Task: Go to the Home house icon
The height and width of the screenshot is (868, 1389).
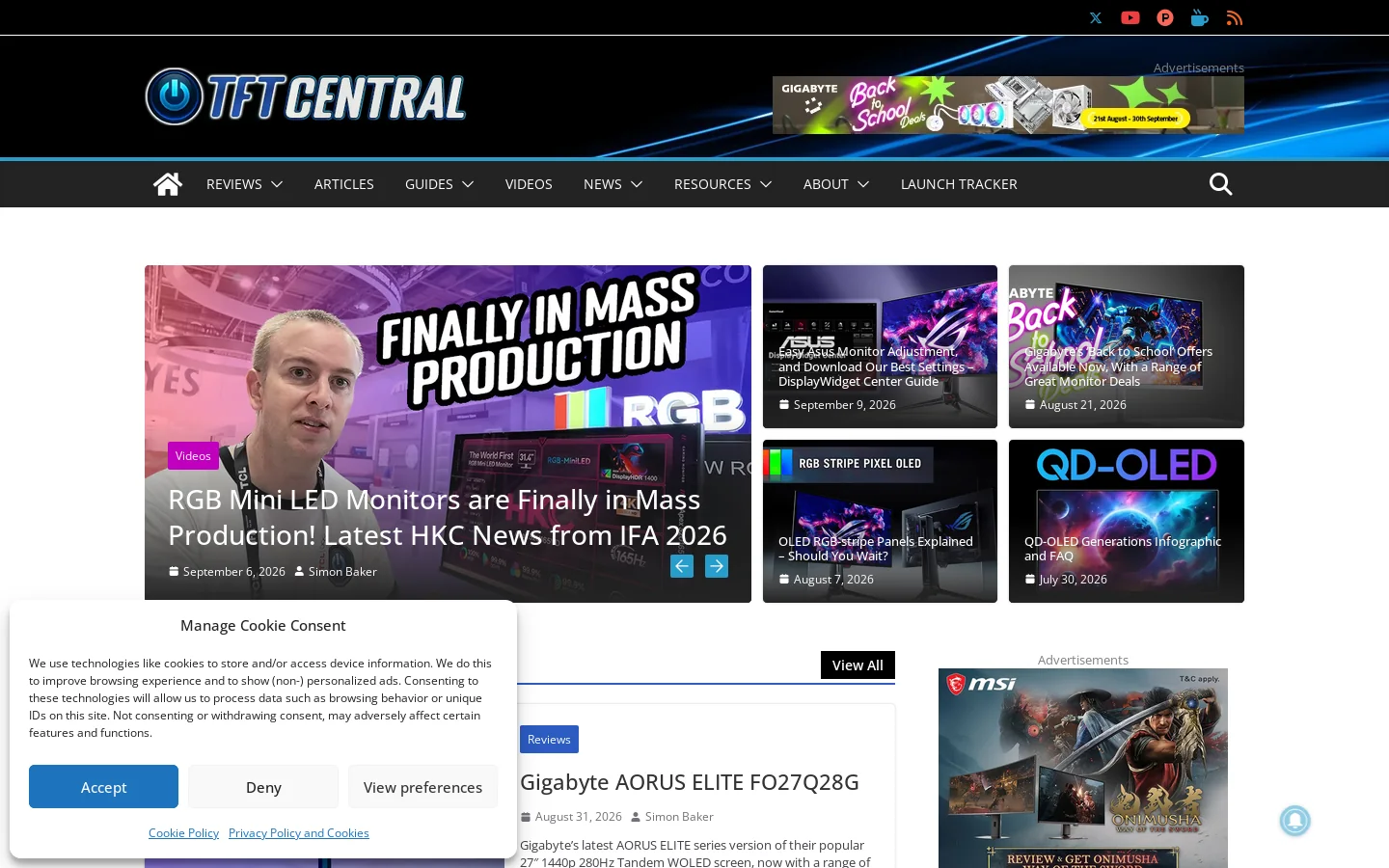Action: pos(168,184)
